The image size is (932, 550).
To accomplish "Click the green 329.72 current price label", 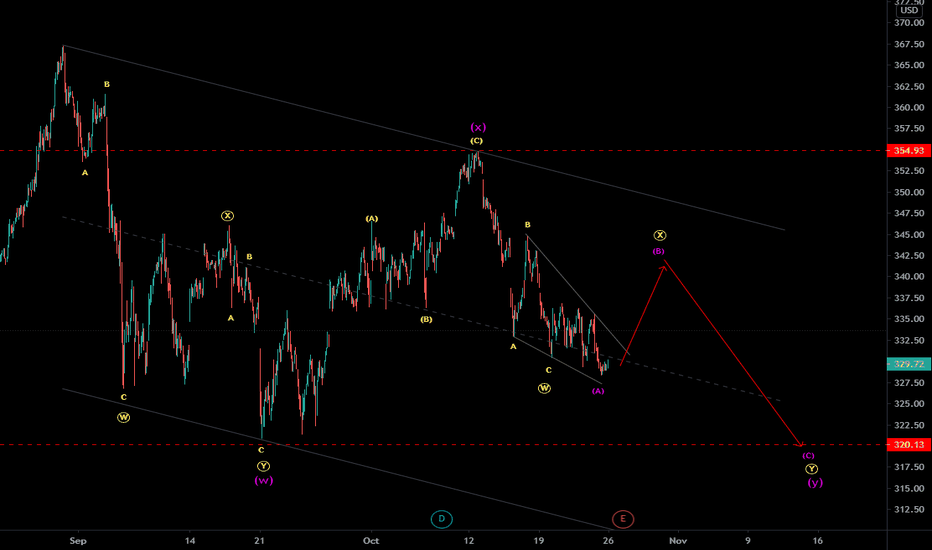I will [909, 364].
